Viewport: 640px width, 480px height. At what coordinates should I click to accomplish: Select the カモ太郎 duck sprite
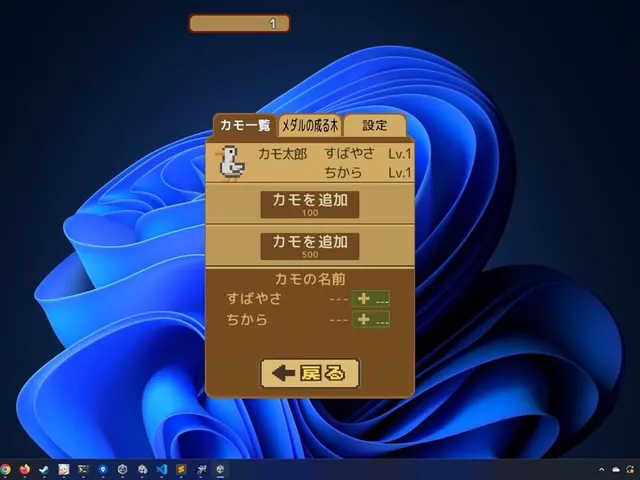231,163
